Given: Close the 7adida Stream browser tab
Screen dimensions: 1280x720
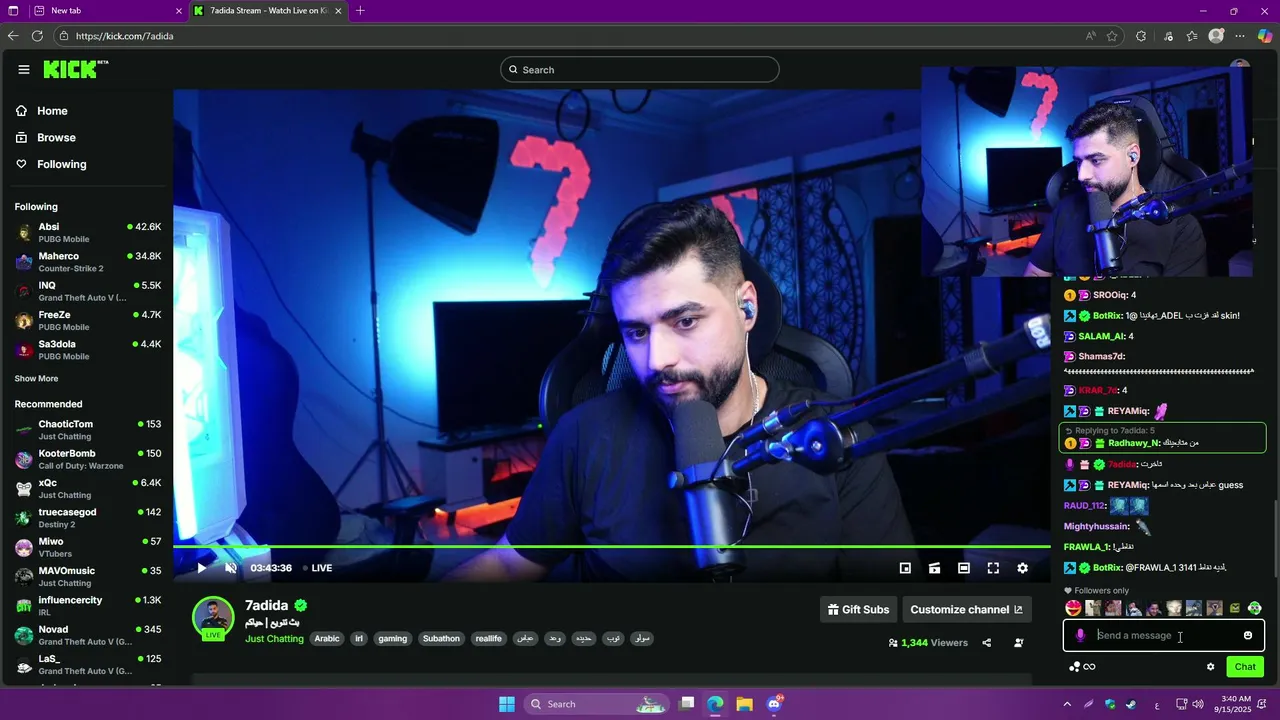Looking at the screenshot, I should click(x=338, y=11).
